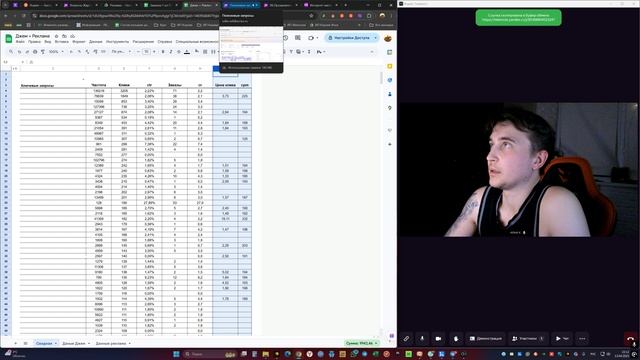
Task: Click the Демонстрация screen share button
Action: 485,338
